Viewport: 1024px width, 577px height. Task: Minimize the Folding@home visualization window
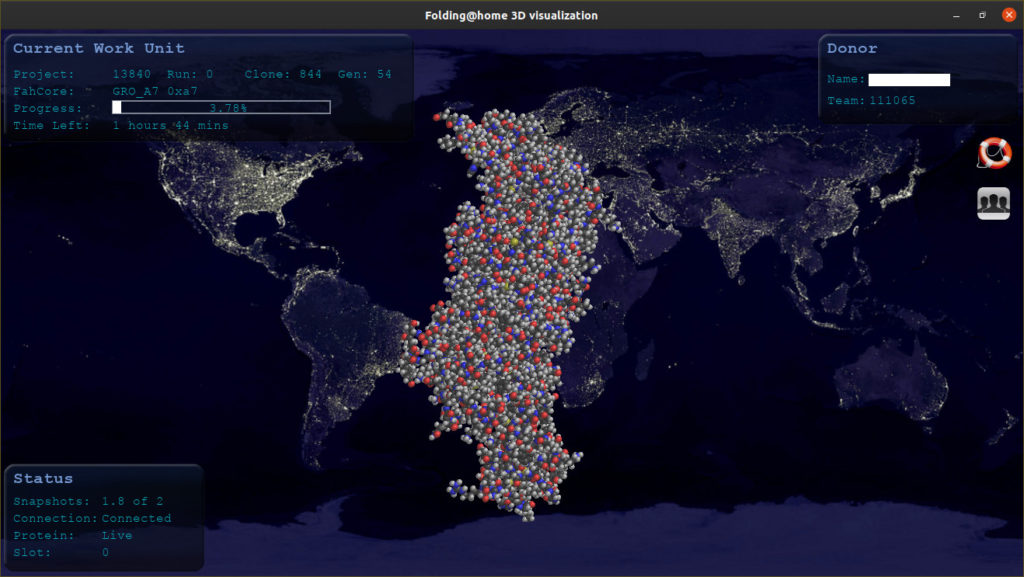[x=956, y=15]
